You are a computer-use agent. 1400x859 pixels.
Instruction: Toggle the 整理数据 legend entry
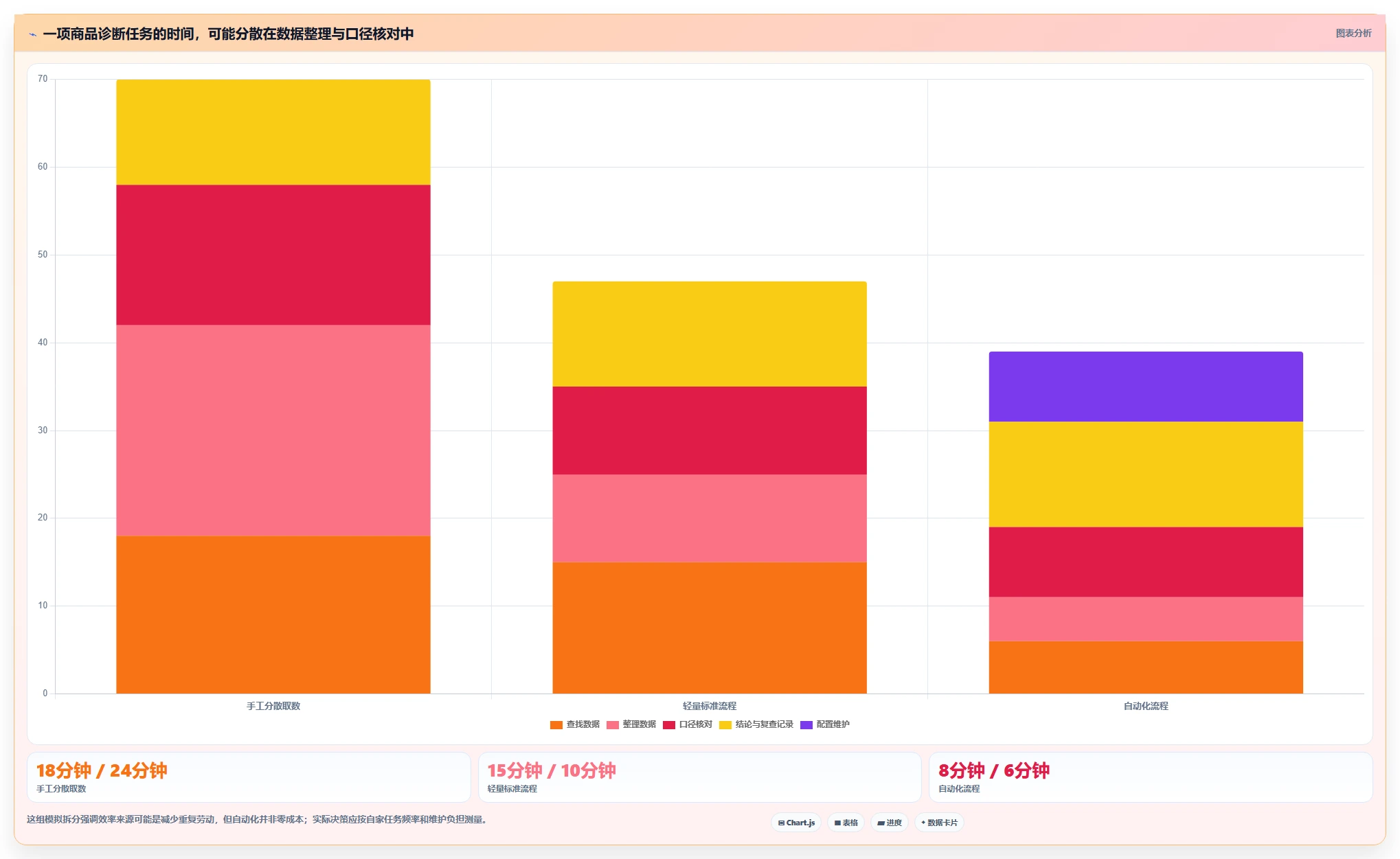(631, 725)
